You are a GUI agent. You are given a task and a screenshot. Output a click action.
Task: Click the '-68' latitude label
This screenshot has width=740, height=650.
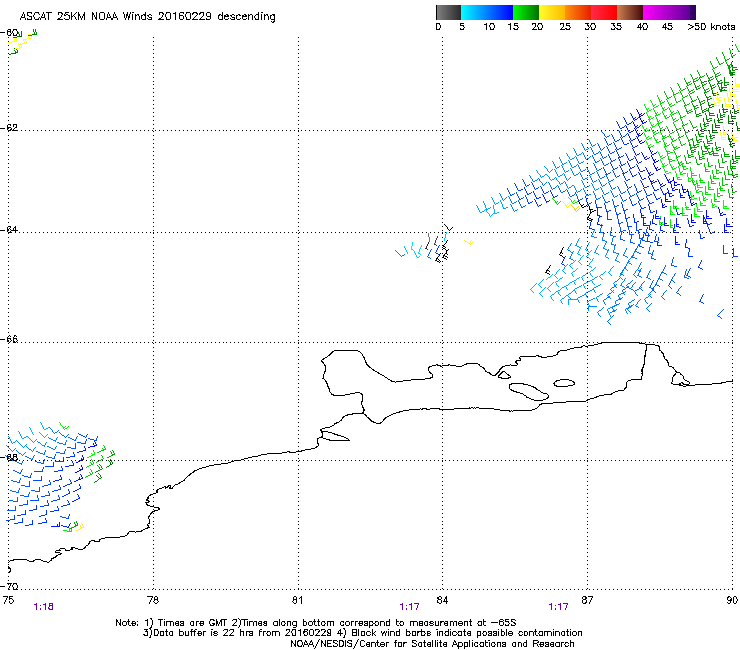9,457
